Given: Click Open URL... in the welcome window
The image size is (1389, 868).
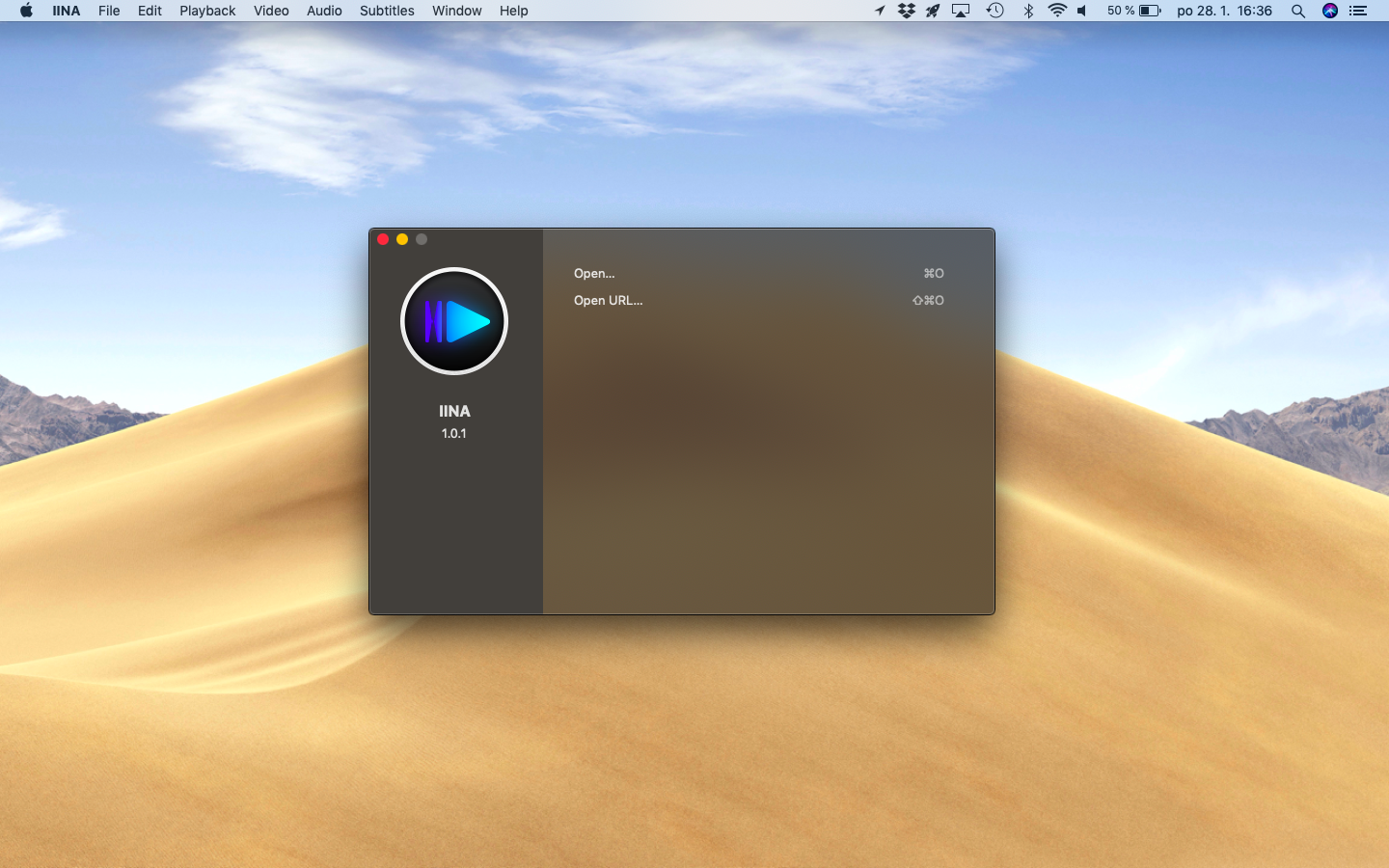Looking at the screenshot, I should [608, 301].
